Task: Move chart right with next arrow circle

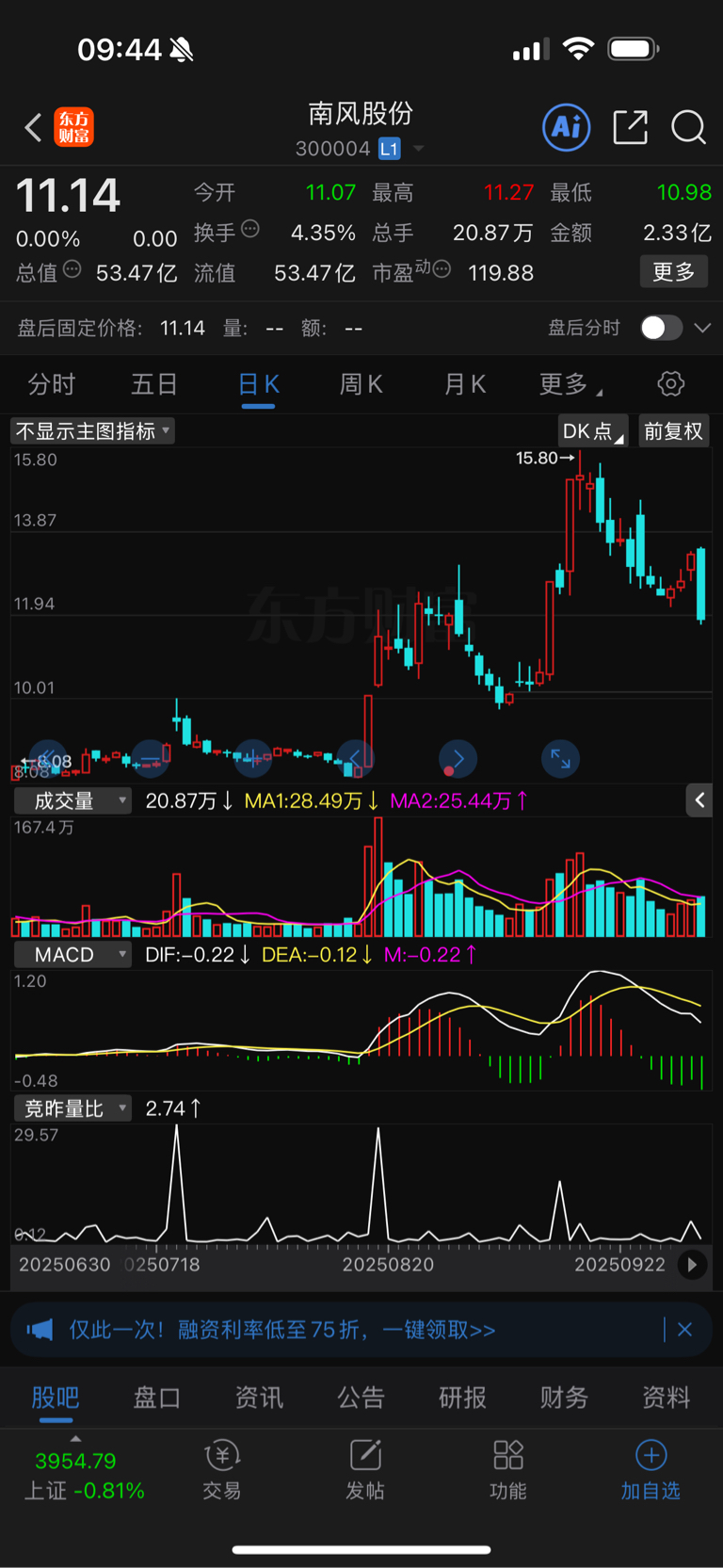Action: pyautogui.click(x=458, y=758)
